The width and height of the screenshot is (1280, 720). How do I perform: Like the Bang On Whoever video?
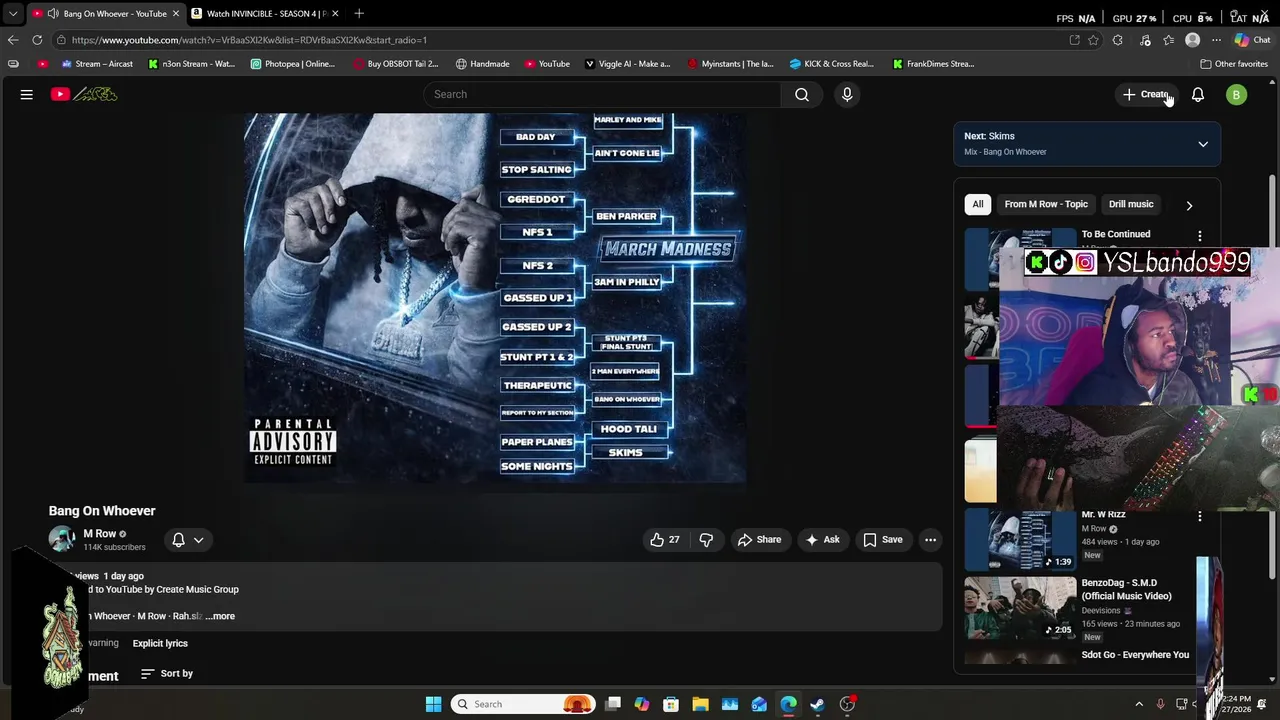click(x=665, y=540)
